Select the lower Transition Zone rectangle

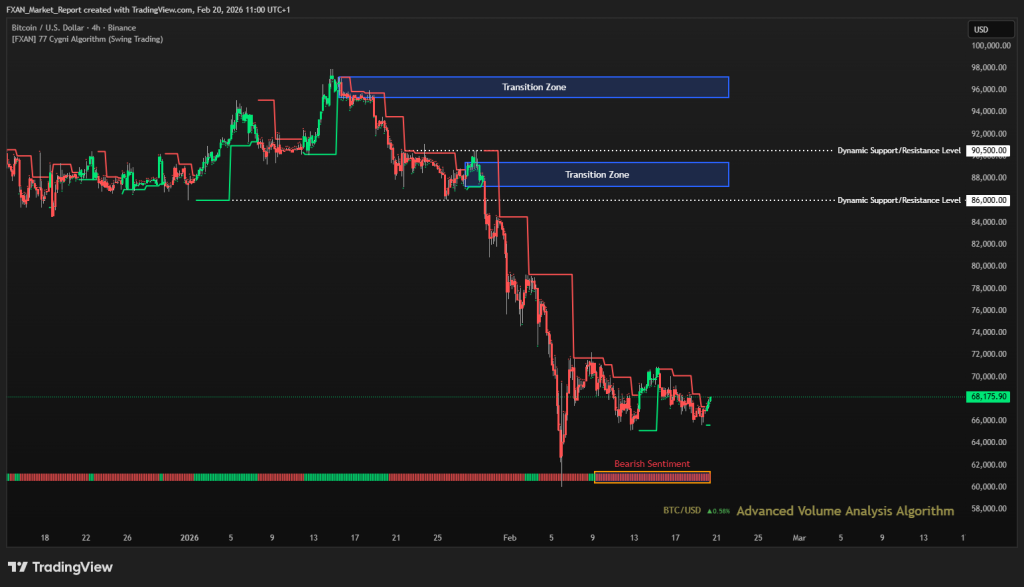coord(597,174)
